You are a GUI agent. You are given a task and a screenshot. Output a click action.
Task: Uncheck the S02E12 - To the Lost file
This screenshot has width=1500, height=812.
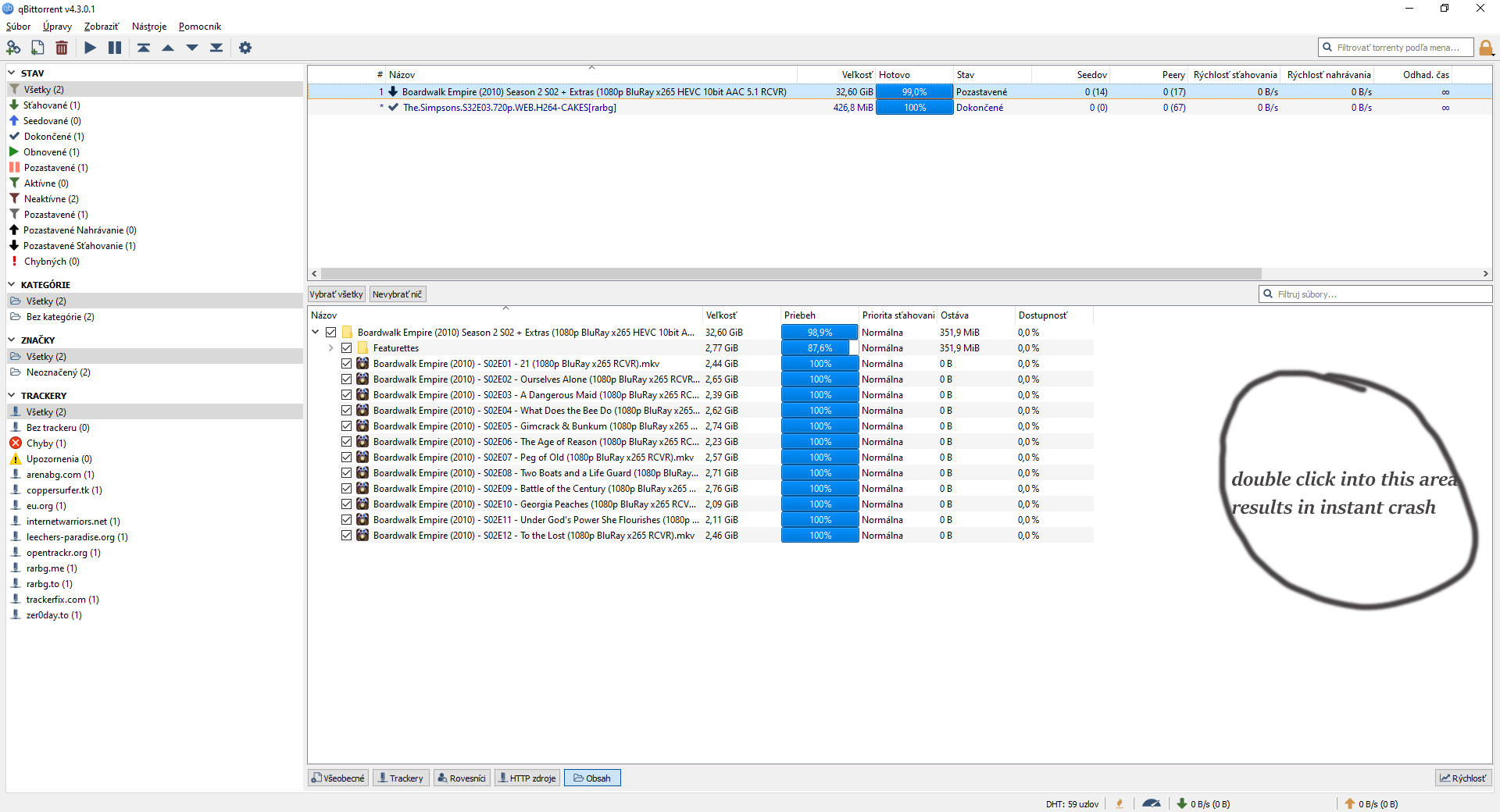347,536
